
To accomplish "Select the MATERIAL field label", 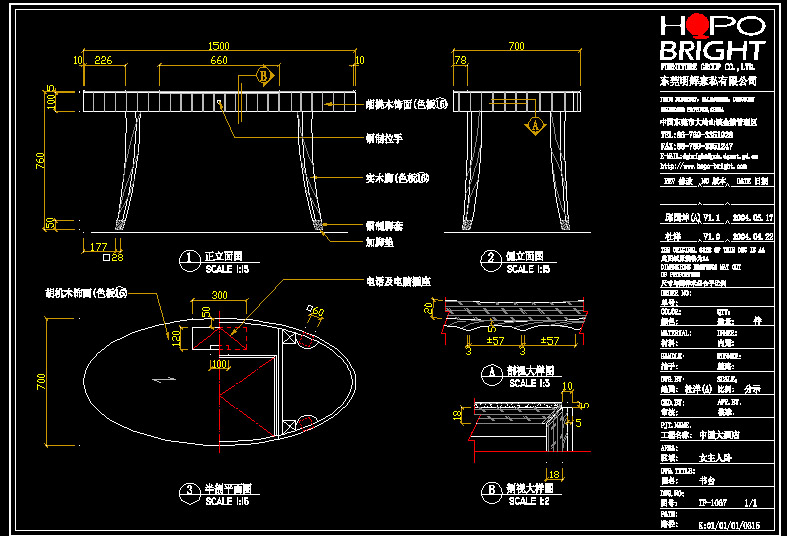I will click(676, 333).
